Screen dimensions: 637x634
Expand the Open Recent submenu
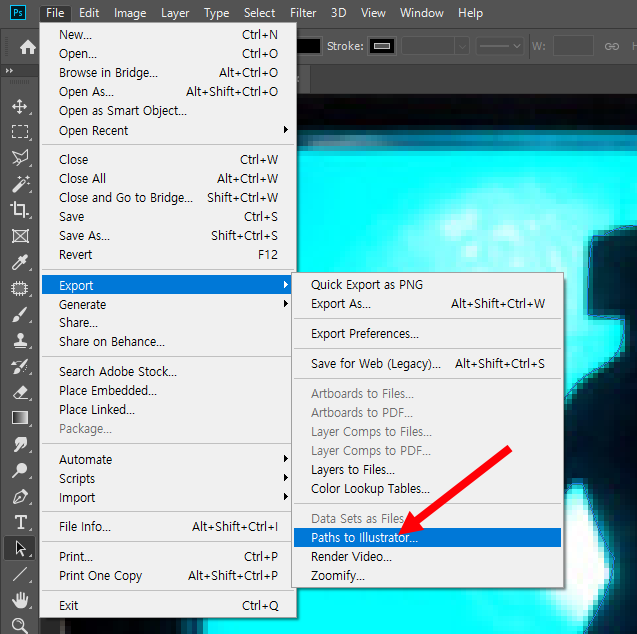[167, 130]
